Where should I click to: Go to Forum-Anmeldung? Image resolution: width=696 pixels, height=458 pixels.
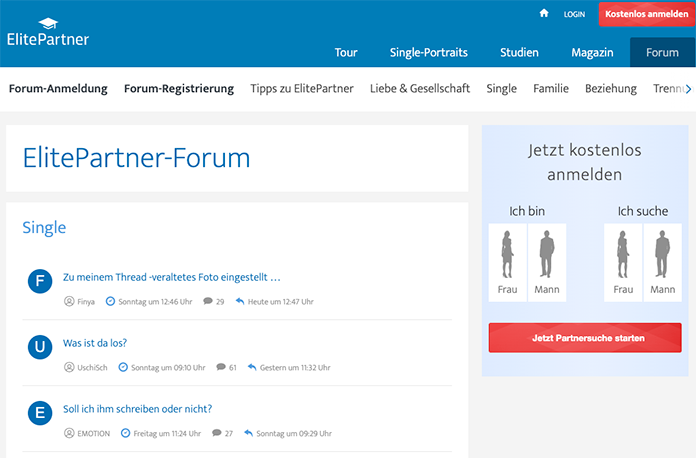click(x=58, y=88)
